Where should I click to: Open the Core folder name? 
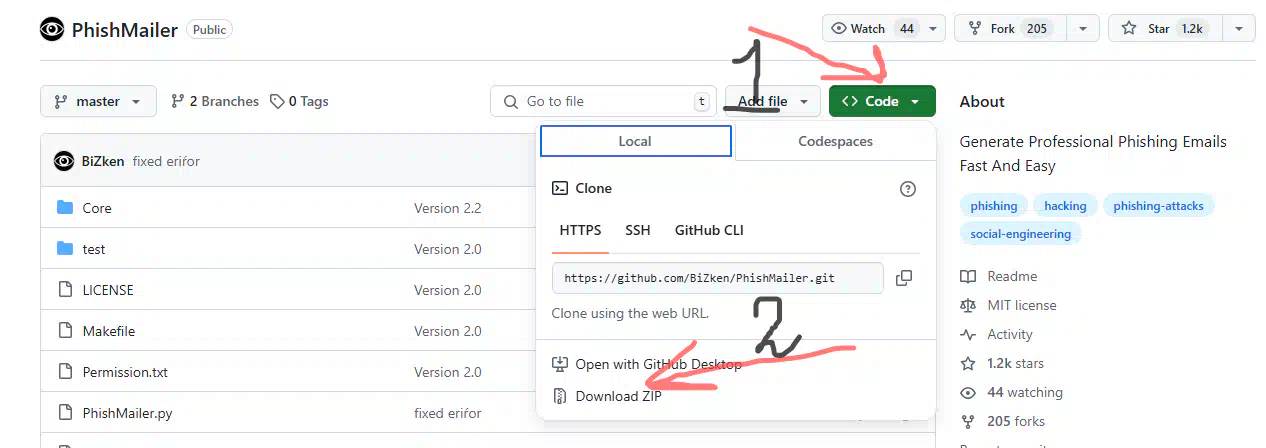pyautogui.click(x=97, y=208)
